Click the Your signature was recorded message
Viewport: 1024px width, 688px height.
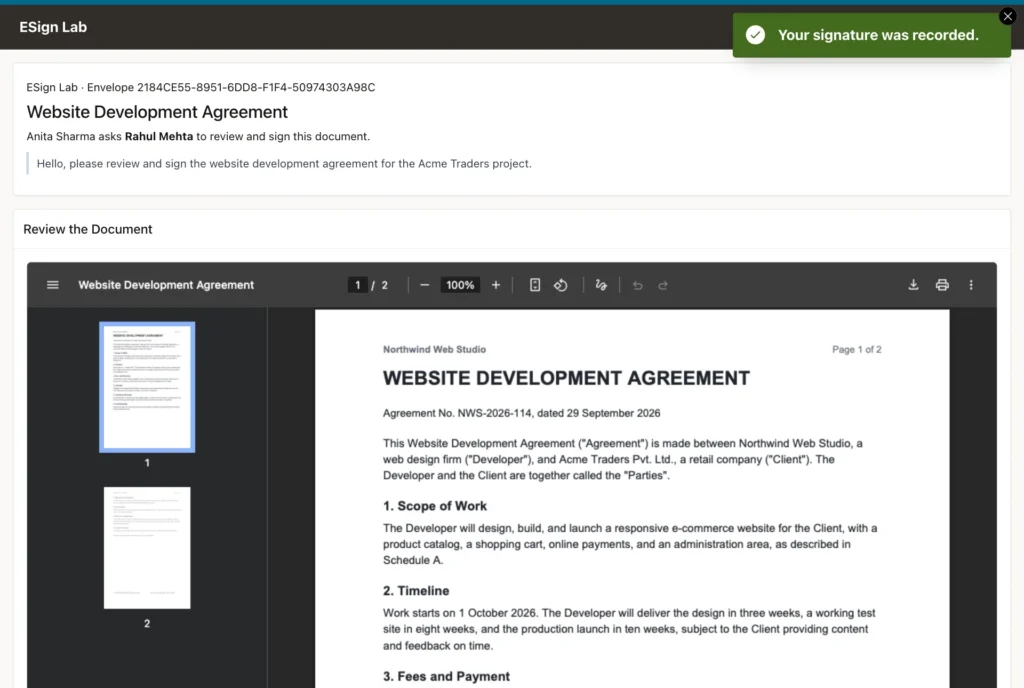pyautogui.click(x=878, y=35)
